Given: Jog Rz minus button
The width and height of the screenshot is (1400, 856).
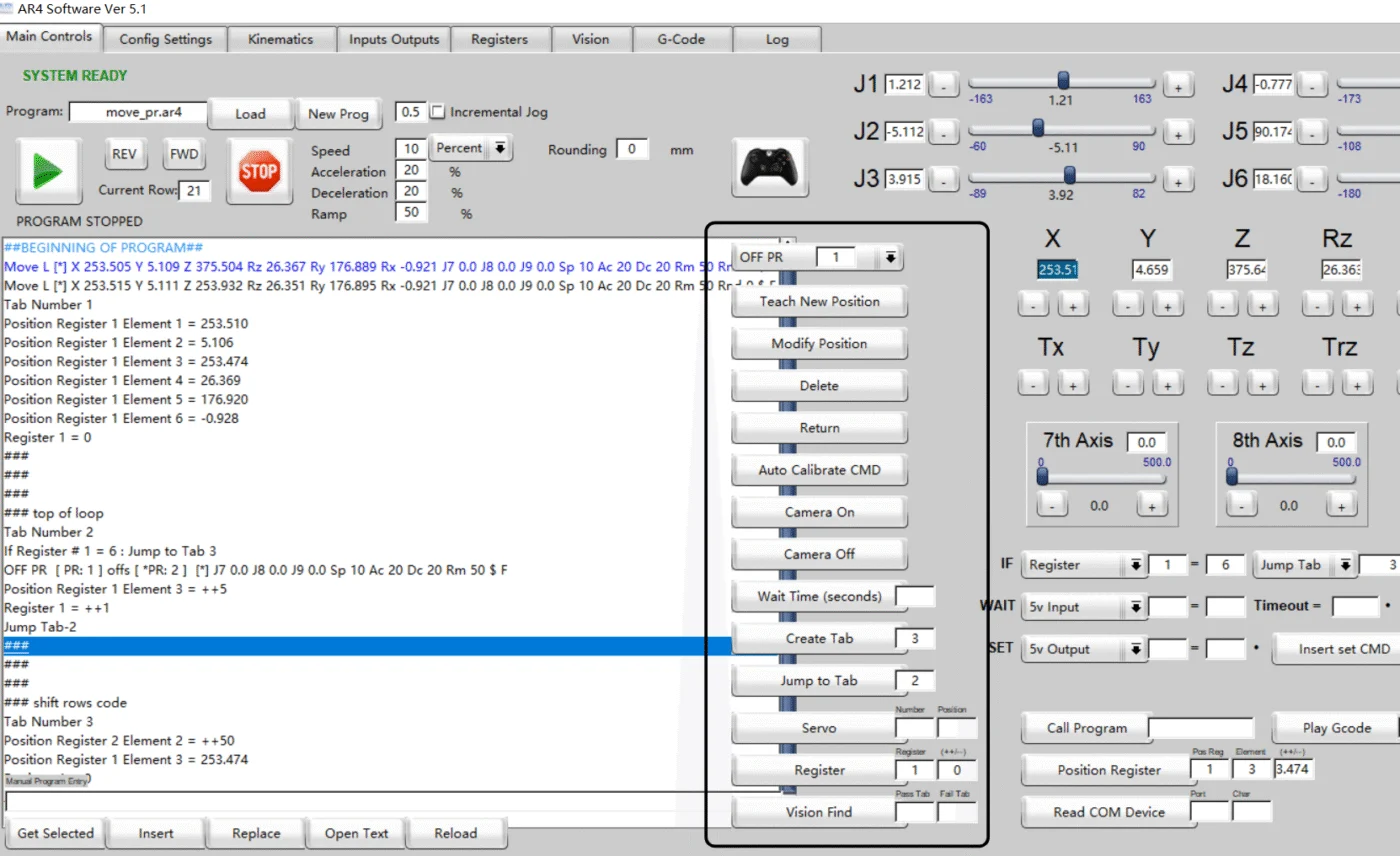Looking at the screenshot, I should click(1318, 303).
